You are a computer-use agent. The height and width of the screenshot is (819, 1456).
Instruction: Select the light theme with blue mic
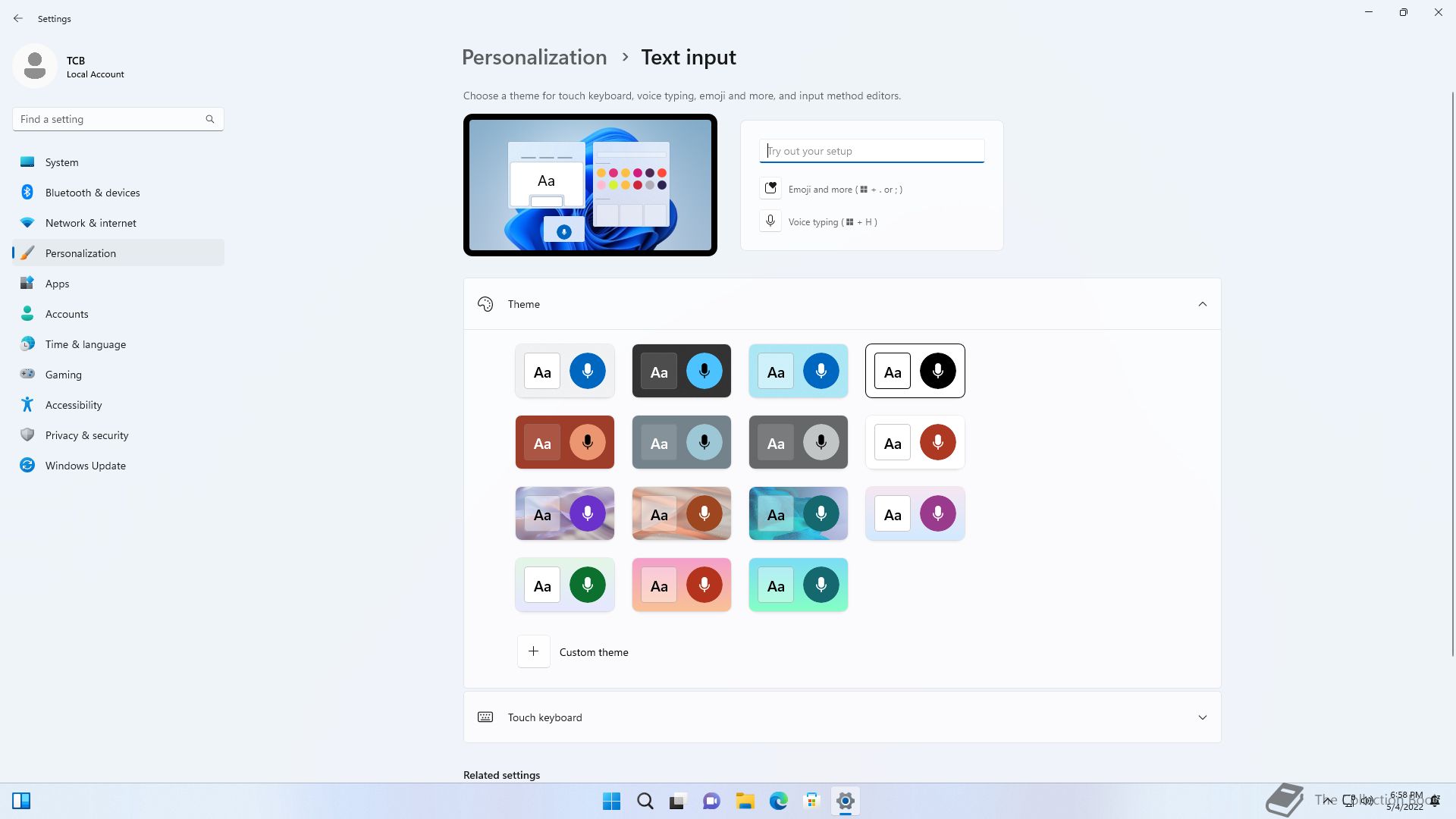click(x=564, y=371)
